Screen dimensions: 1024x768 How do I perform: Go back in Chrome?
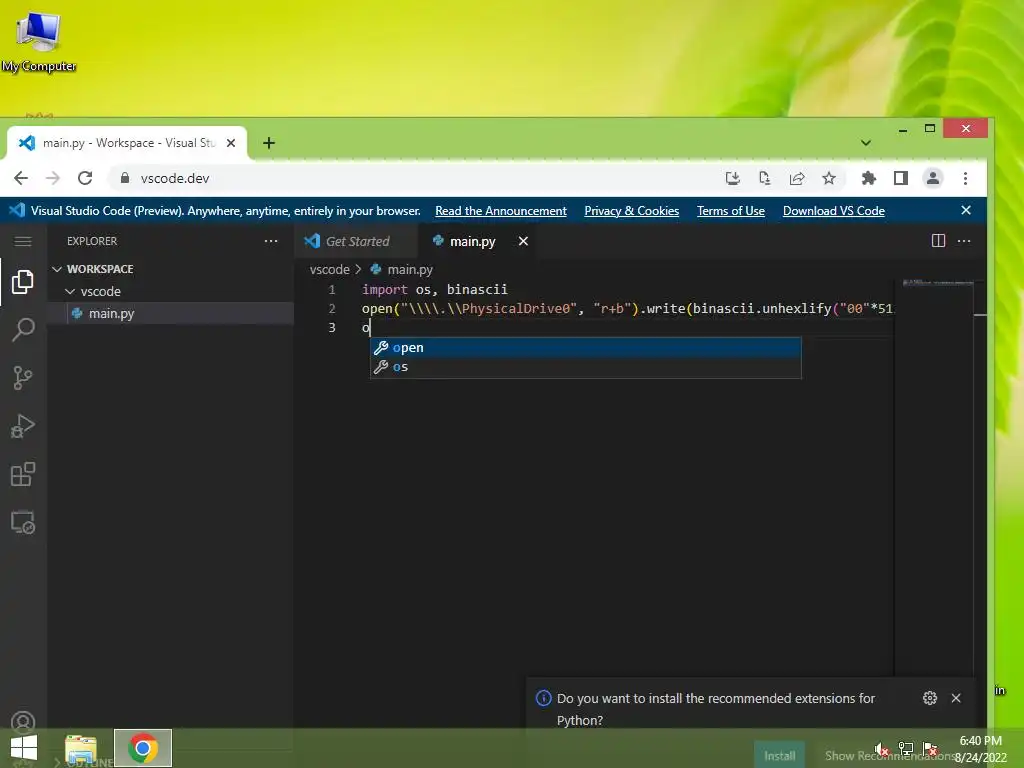21,178
